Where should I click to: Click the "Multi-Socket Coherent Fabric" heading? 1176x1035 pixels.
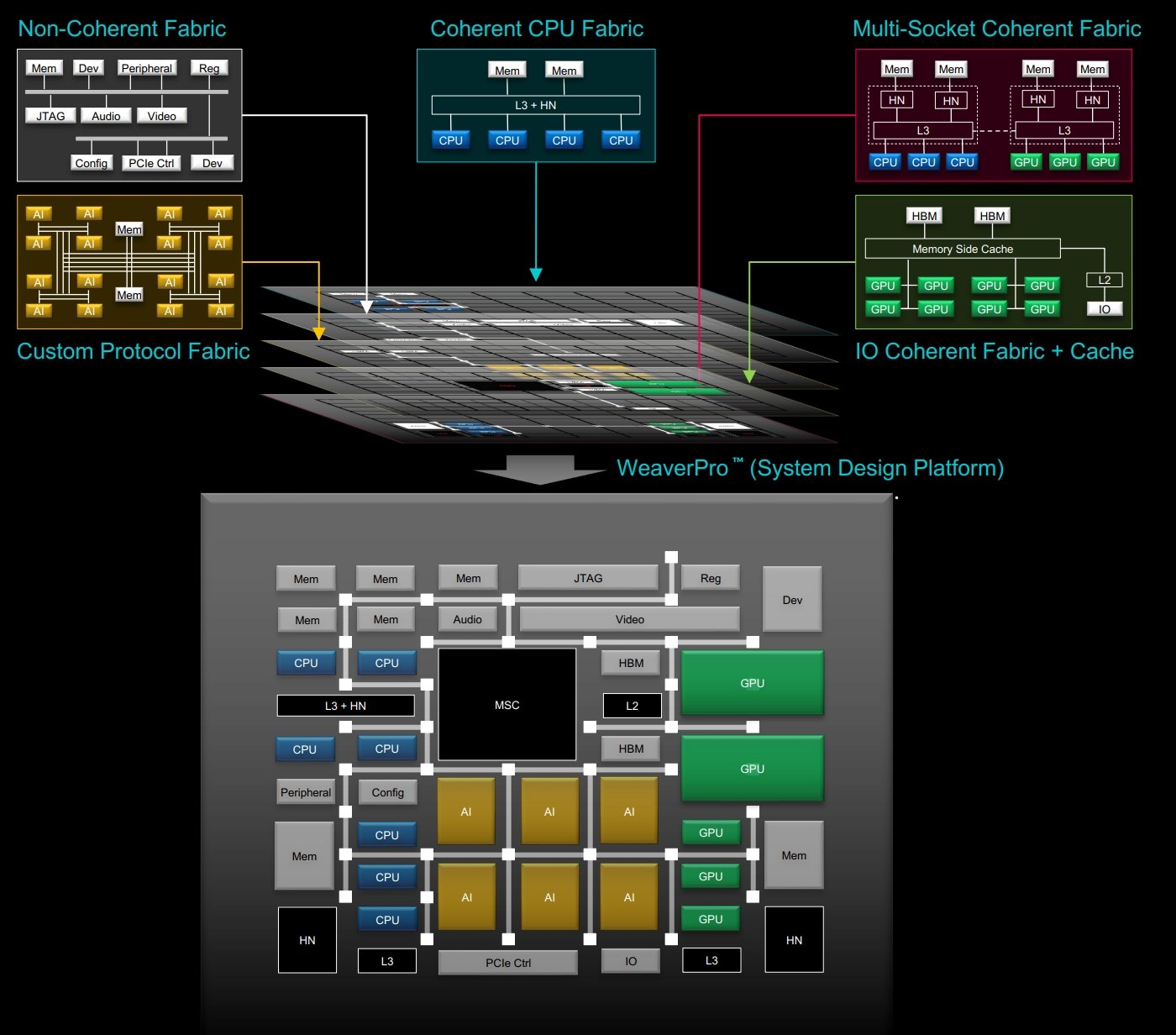(996, 29)
